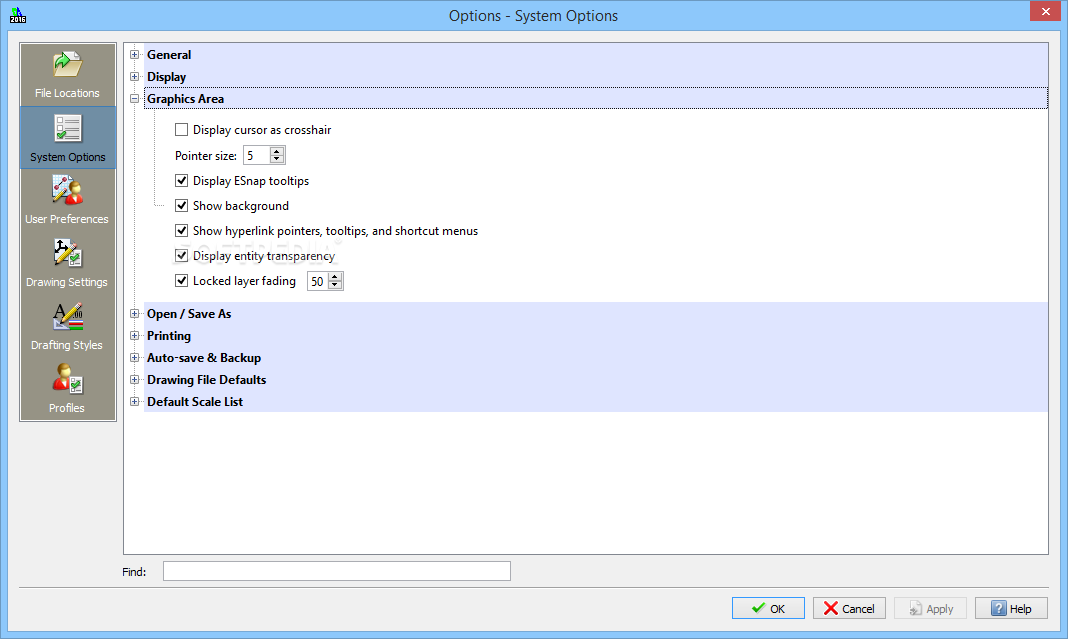Expand the General section
1068x639 pixels.
coord(134,54)
